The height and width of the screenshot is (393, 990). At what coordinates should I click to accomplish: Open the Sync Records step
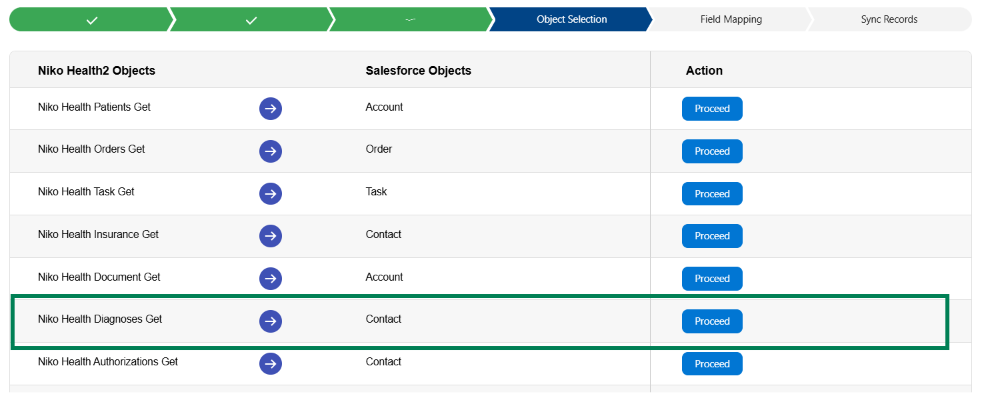[889, 20]
